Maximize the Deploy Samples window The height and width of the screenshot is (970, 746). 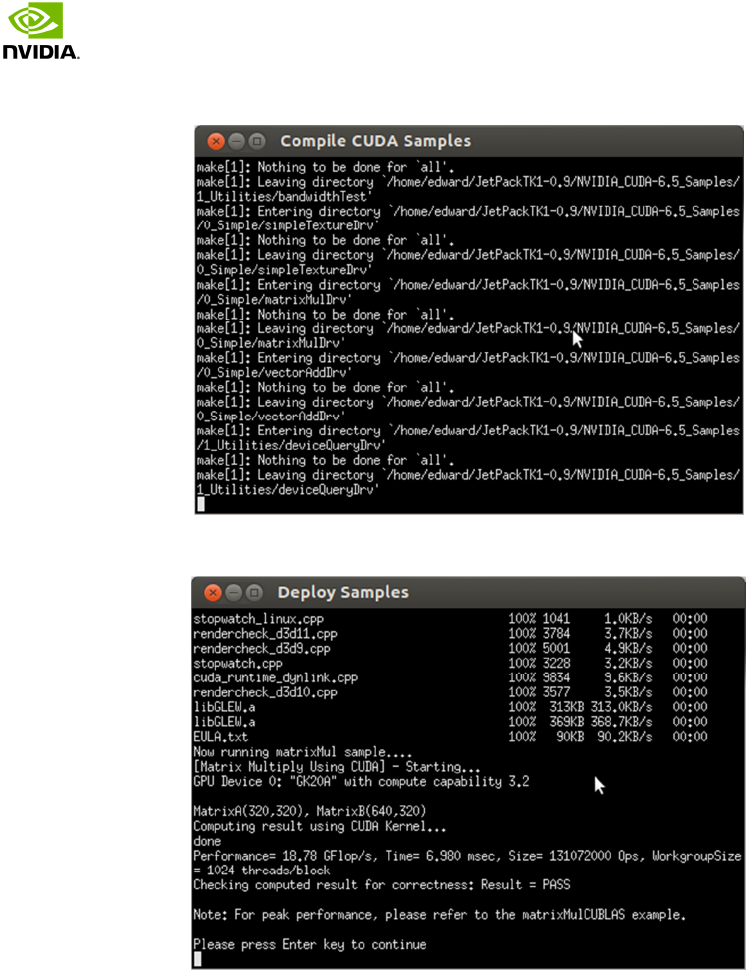point(254,593)
